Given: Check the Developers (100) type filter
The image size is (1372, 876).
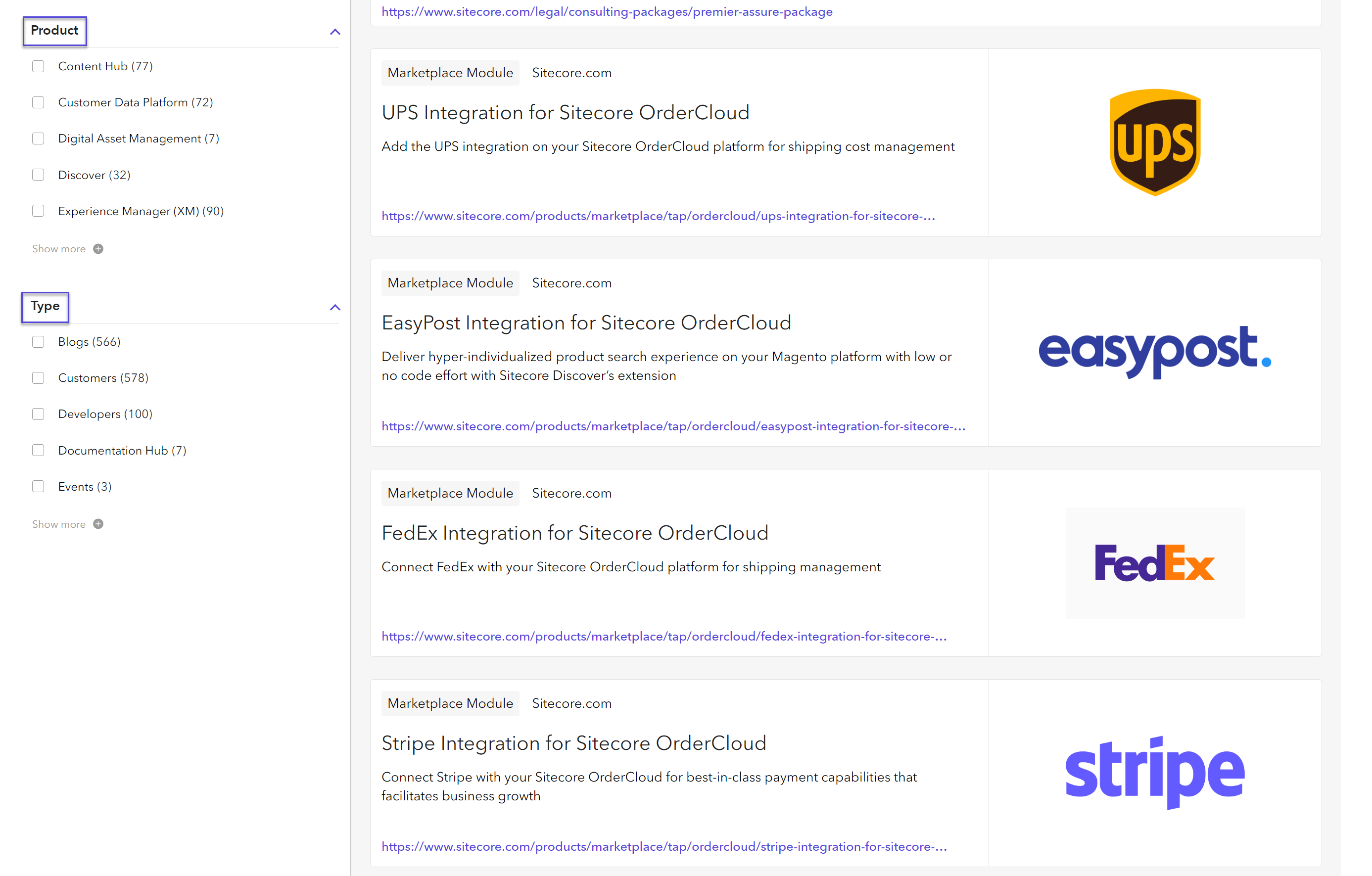Looking at the screenshot, I should tap(38, 414).
